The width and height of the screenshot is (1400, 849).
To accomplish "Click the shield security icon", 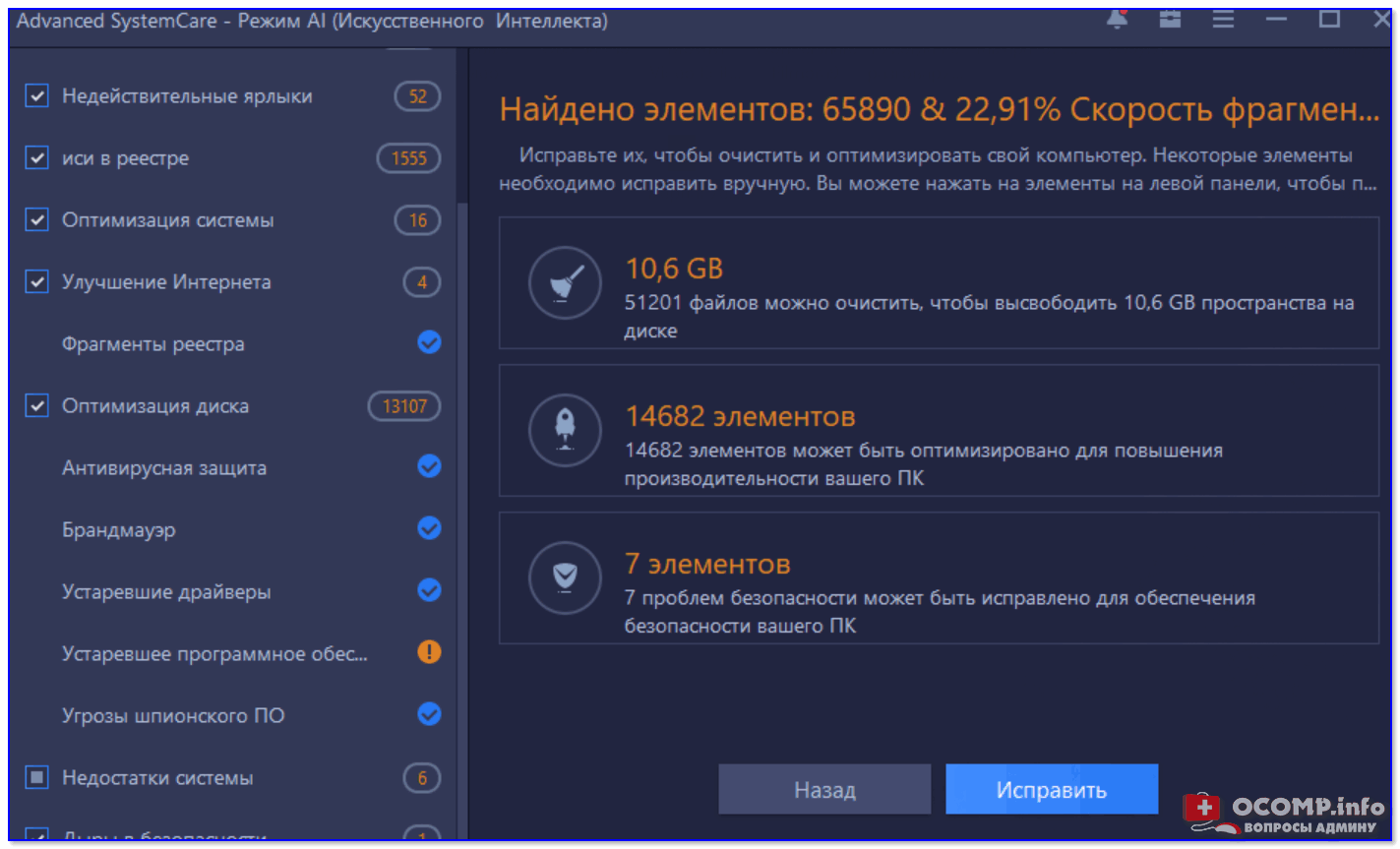I will point(565,577).
